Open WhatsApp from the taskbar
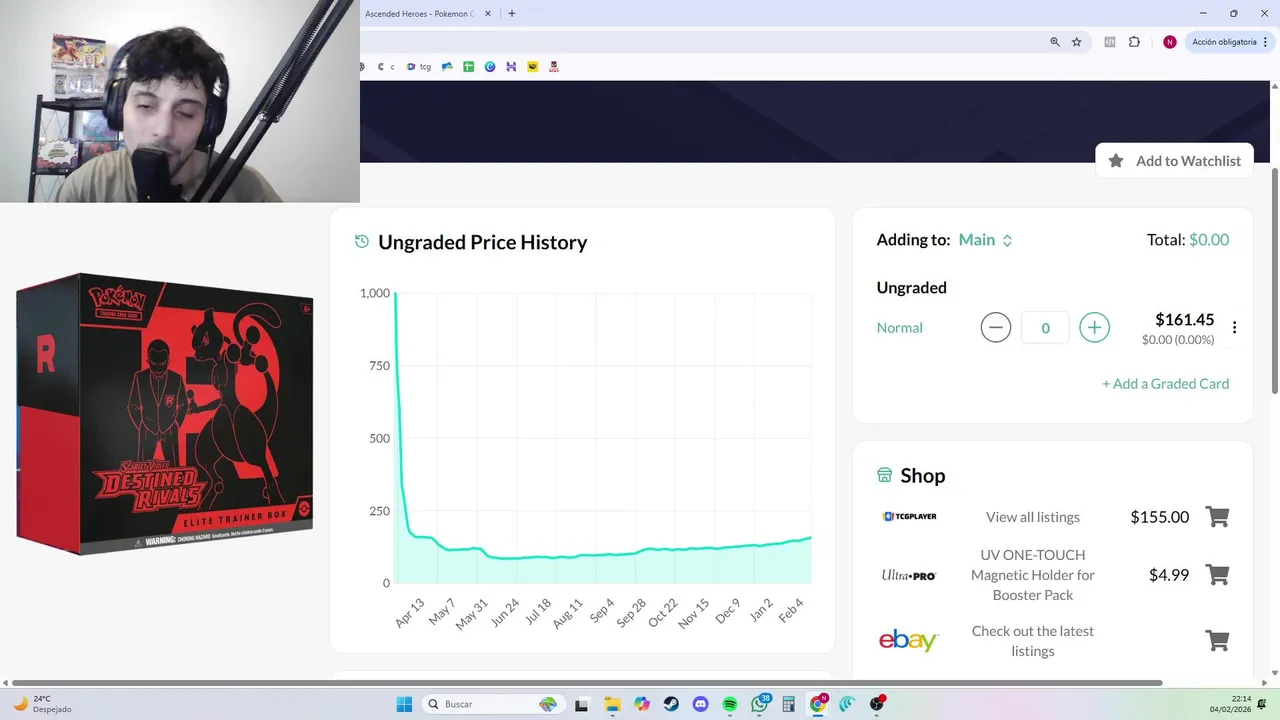Screen dimensions: 1280x720 (760, 704)
